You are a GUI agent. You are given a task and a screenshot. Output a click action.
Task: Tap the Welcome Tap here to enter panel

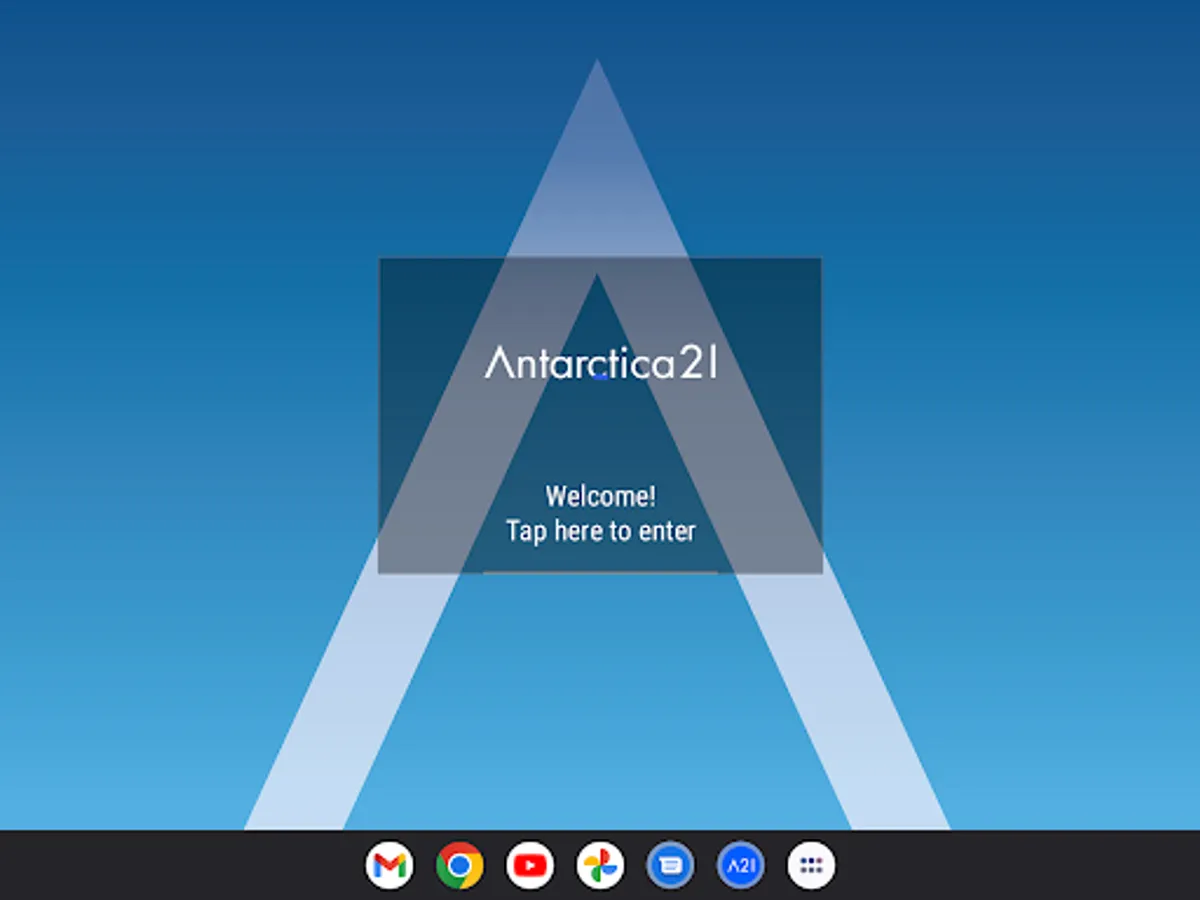coord(600,416)
